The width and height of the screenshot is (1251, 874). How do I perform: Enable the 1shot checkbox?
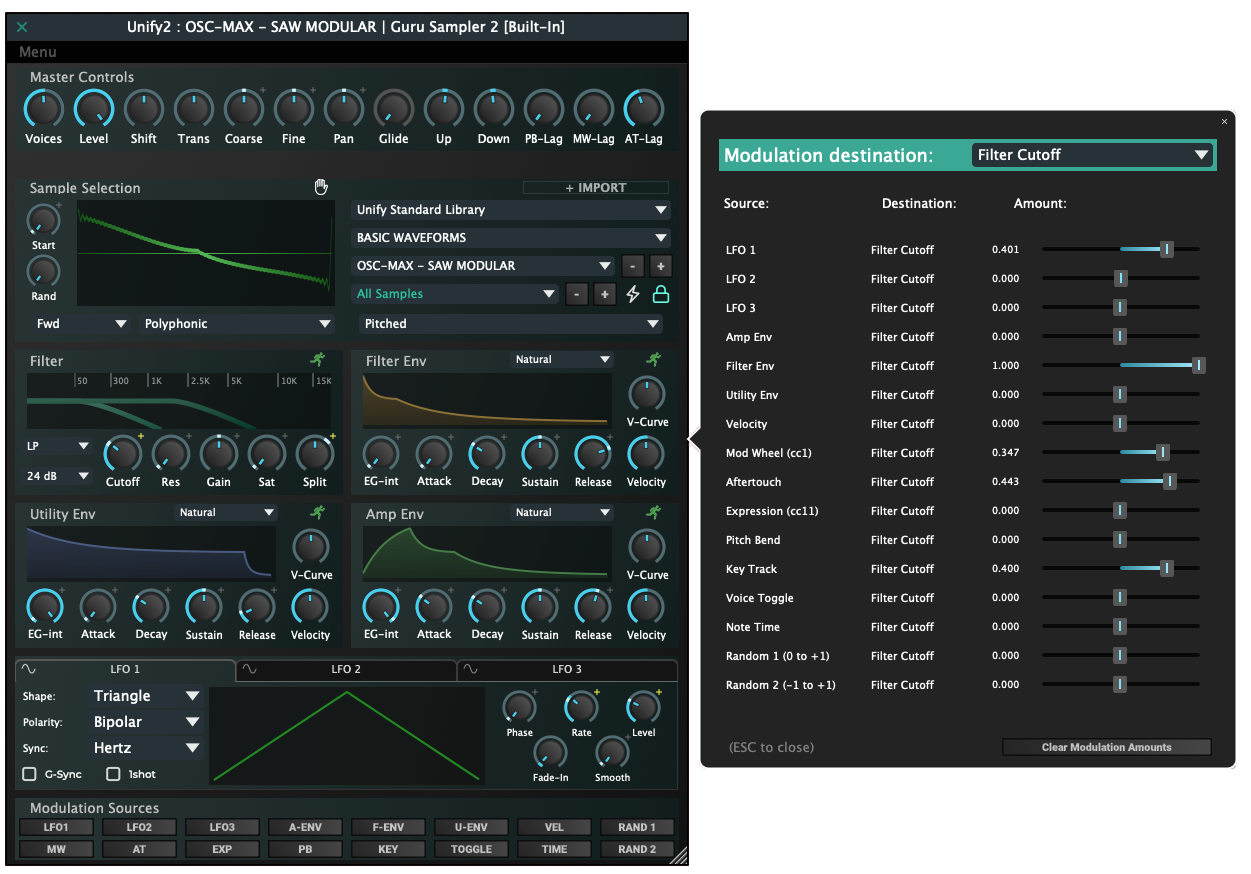[x=113, y=774]
